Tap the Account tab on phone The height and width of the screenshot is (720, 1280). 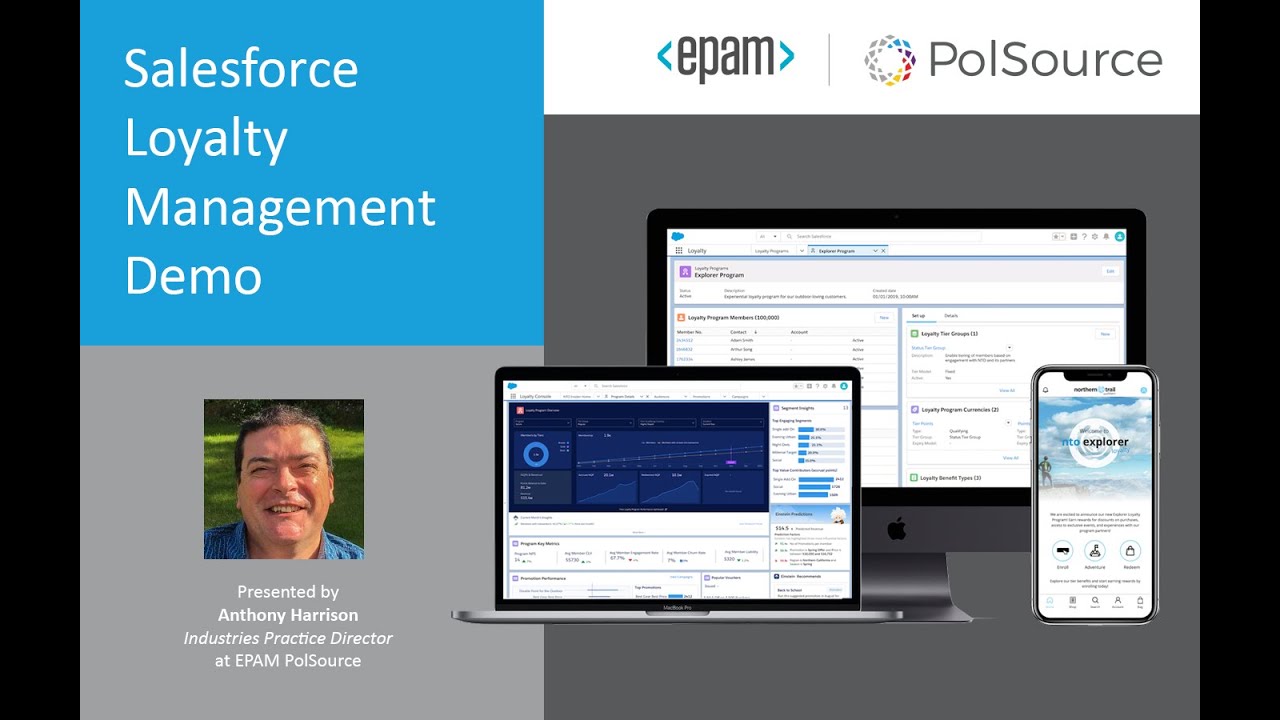pyautogui.click(x=1118, y=602)
